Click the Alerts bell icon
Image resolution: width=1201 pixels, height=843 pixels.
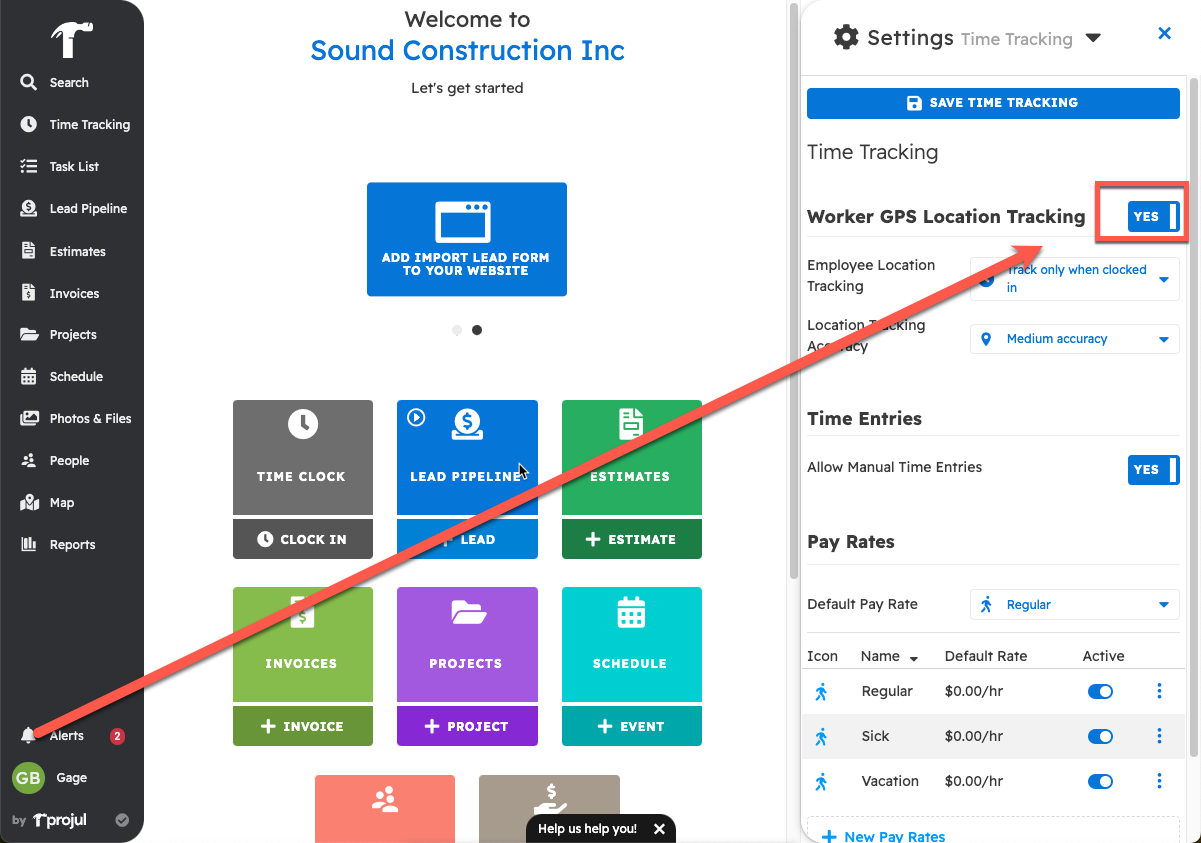pos(29,735)
